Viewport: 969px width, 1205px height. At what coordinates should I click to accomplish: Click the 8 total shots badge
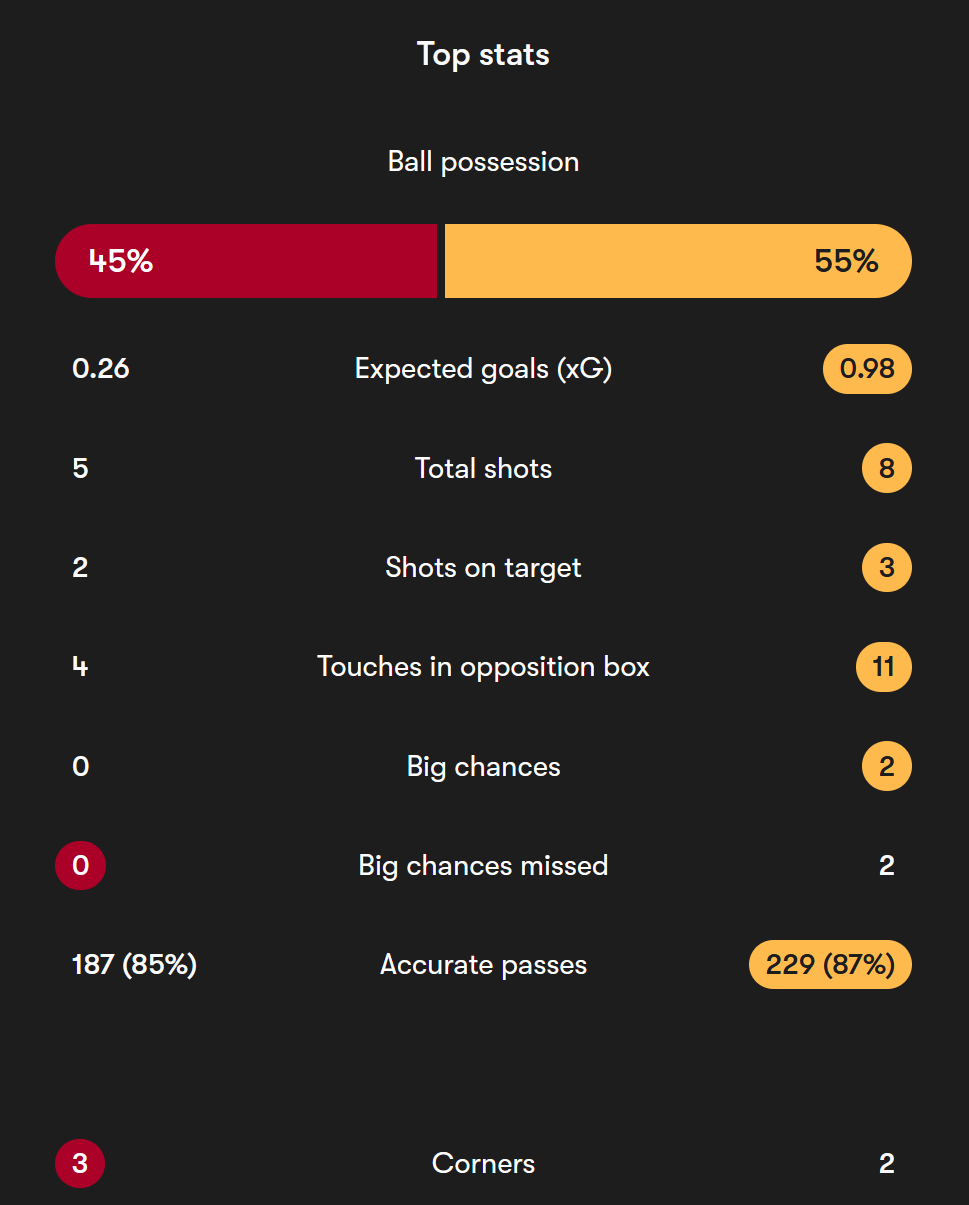click(x=887, y=468)
